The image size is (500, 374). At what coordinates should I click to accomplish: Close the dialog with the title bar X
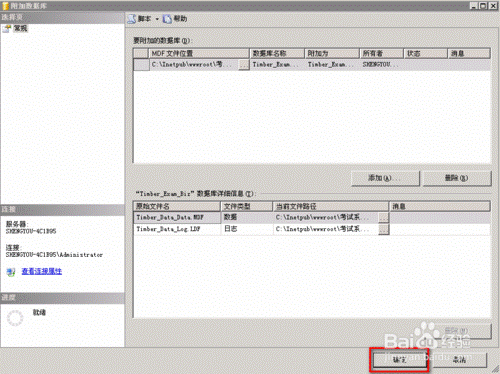point(493,6)
